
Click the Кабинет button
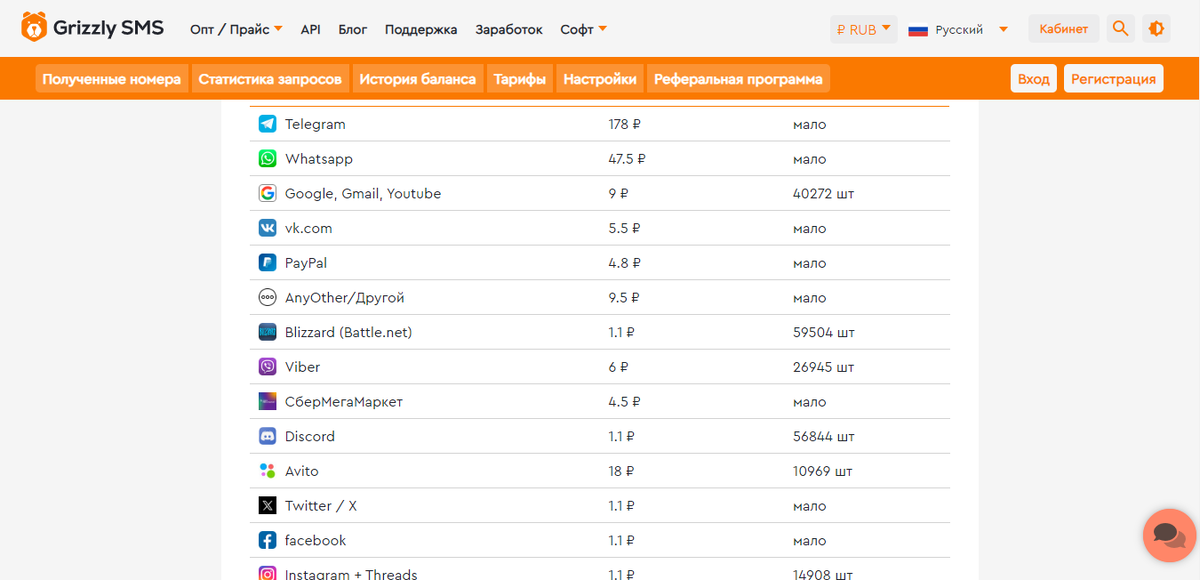coord(1063,29)
